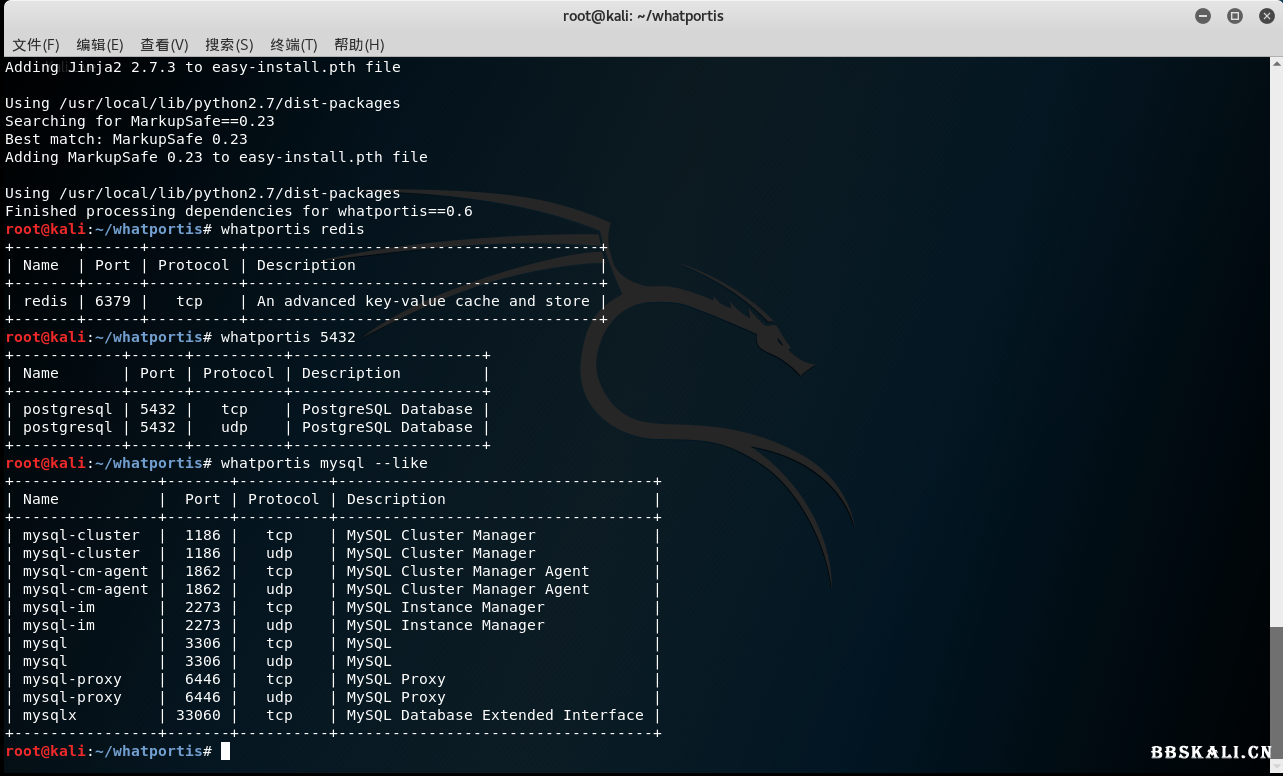Click 'MySQL Database Extended Interface' description
The width and height of the screenshot is (1283, 776).
pos(495,715)
